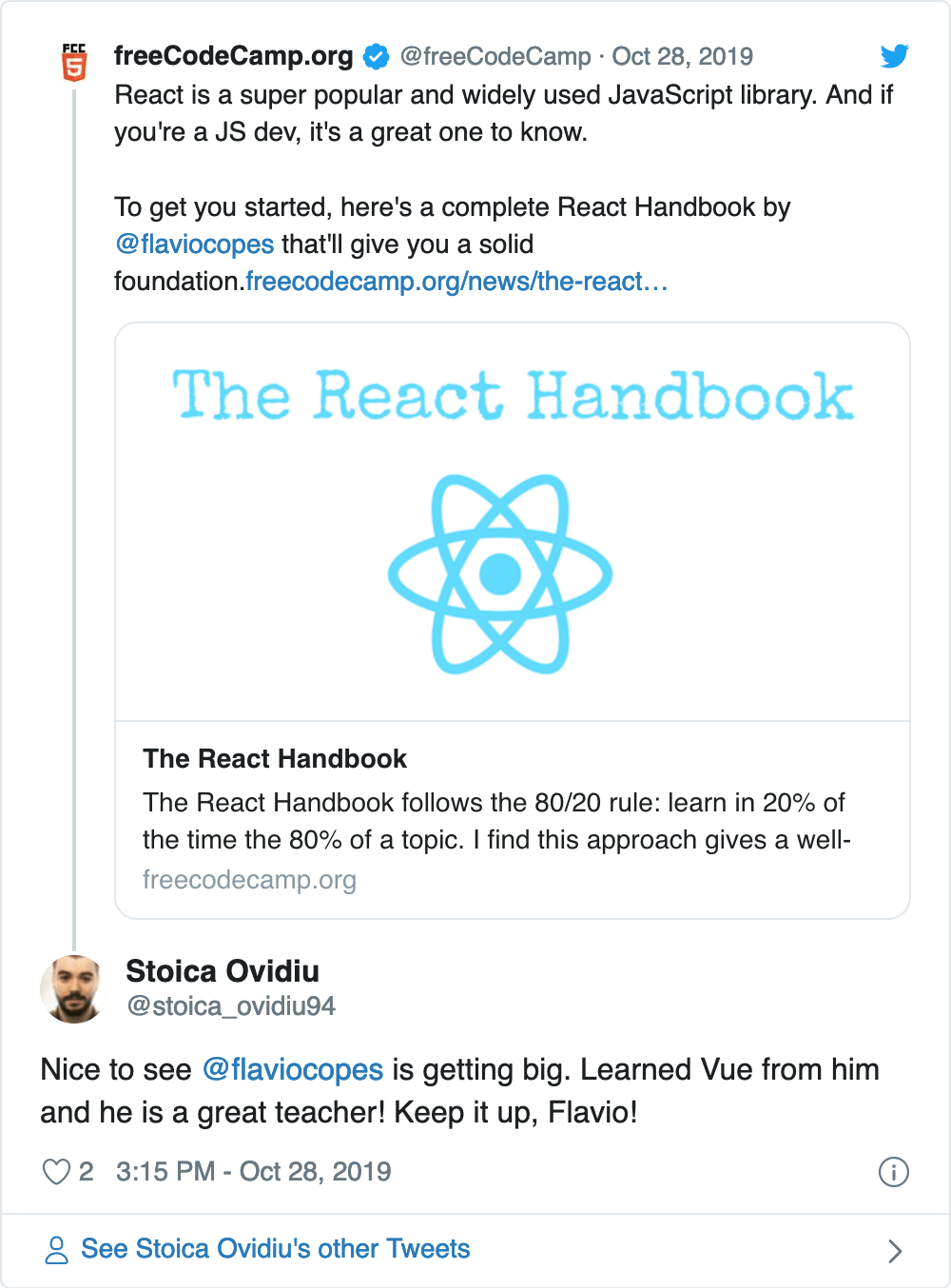The height and width of the screenshot is (1288, 951).
Task: Click the React Handbook card image
Action: click(512, 523)
